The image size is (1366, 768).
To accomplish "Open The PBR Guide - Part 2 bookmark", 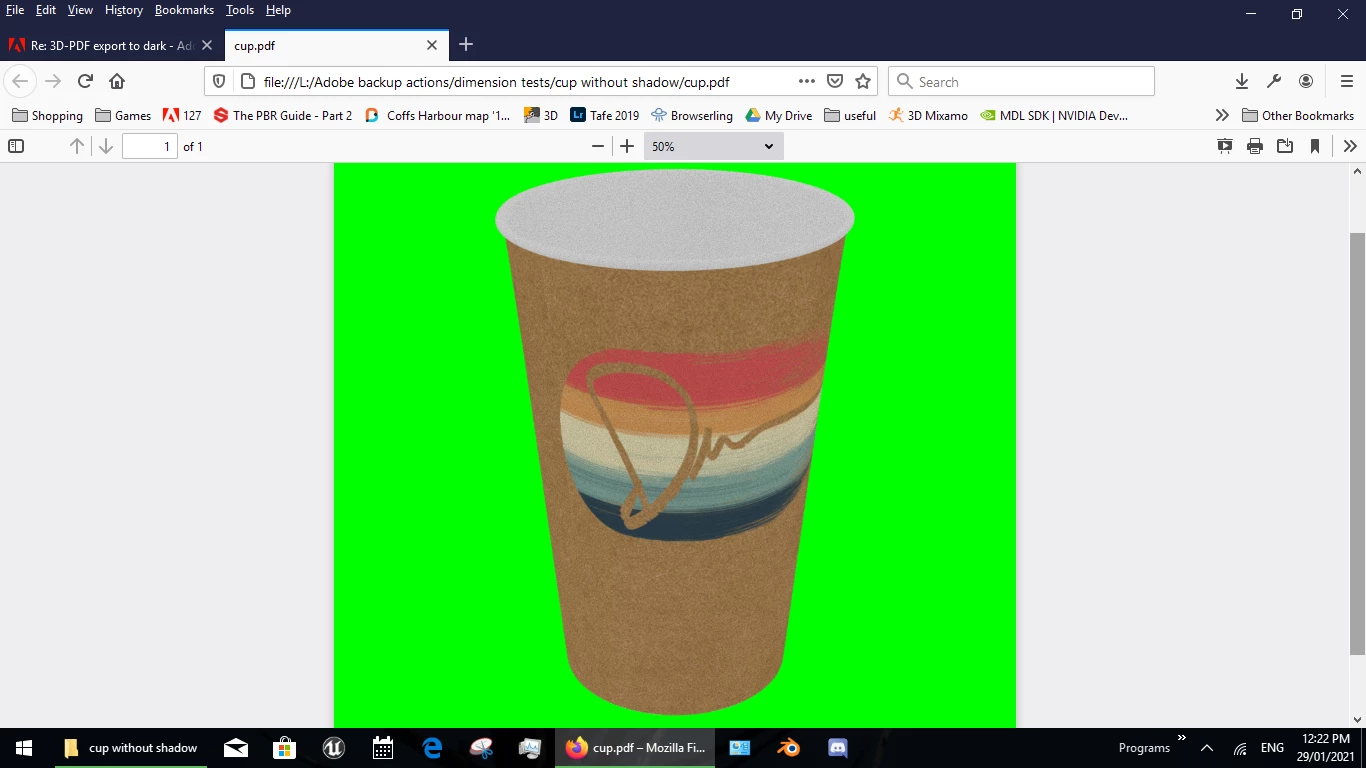I will pos(283,116).
